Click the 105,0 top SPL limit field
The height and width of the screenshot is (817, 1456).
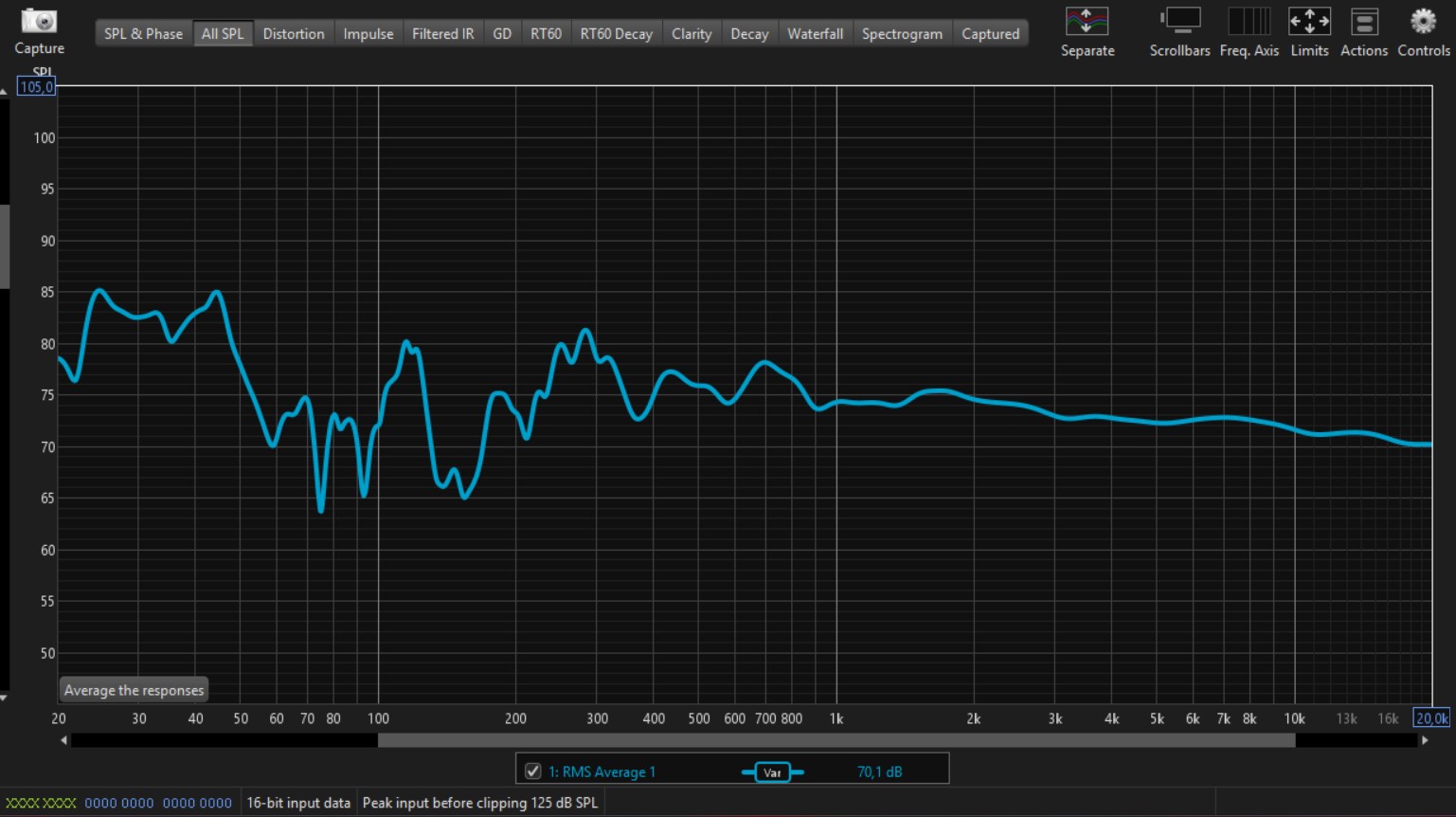[36, 87]
